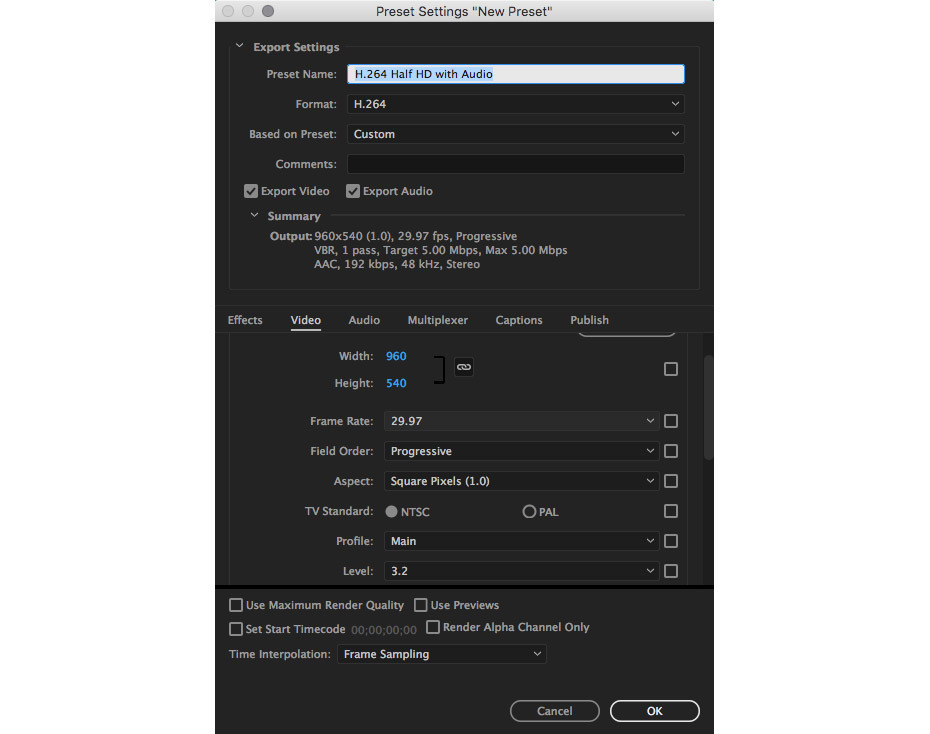Enable Use Maximum Render Quality
The height and width of the screenshot is (734, 930).
point(235,605)
